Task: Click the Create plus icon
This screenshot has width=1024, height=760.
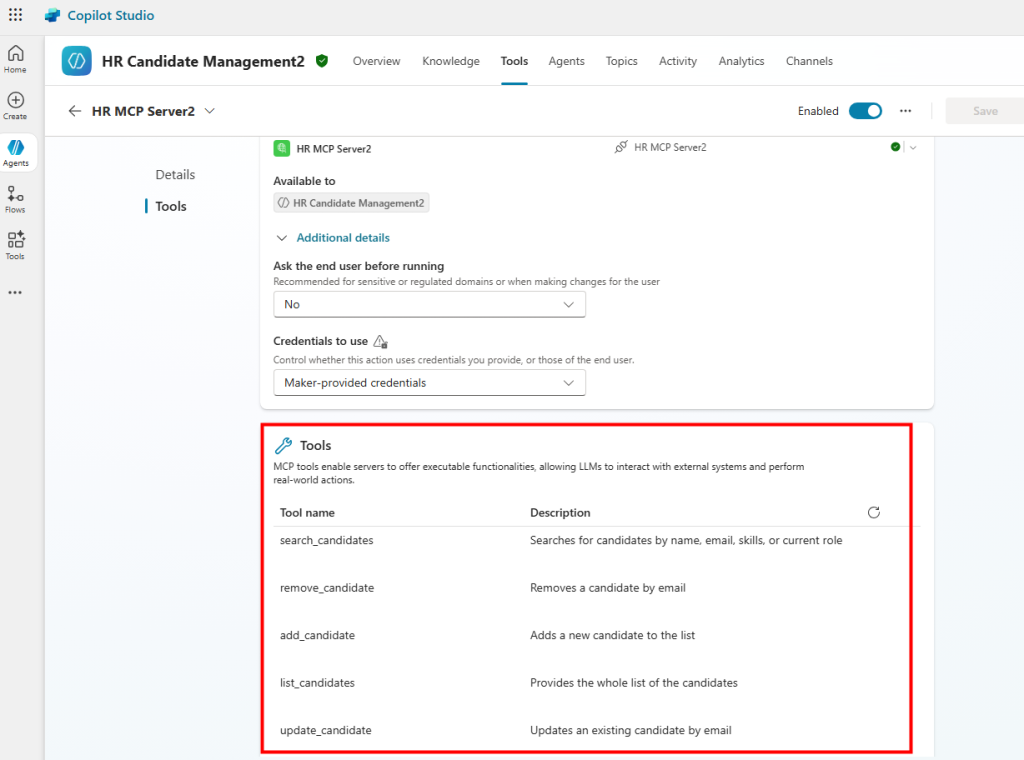Action: tap(15, 105)
